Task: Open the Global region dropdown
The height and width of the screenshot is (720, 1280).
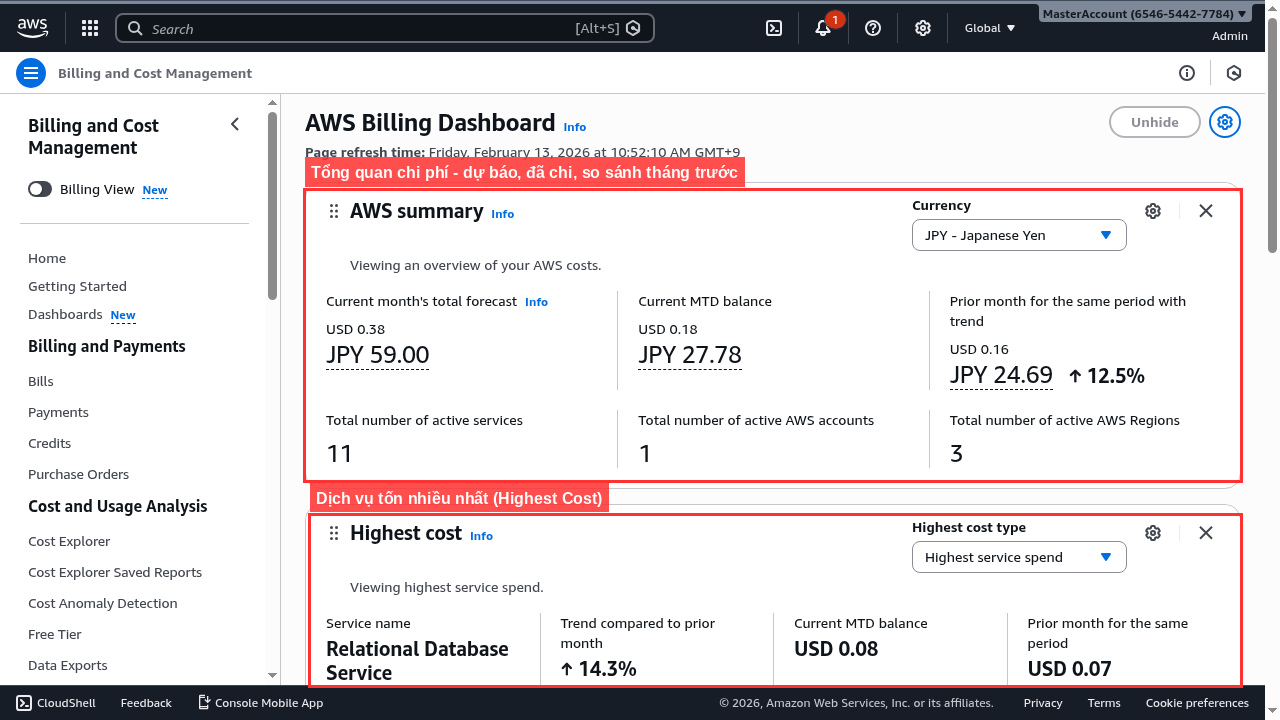Action: pos(988,28)
